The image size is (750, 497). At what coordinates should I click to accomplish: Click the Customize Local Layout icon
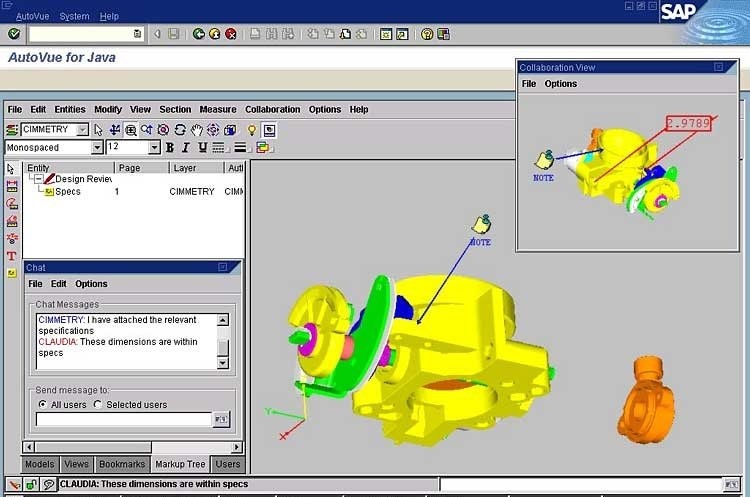point(443,34)
